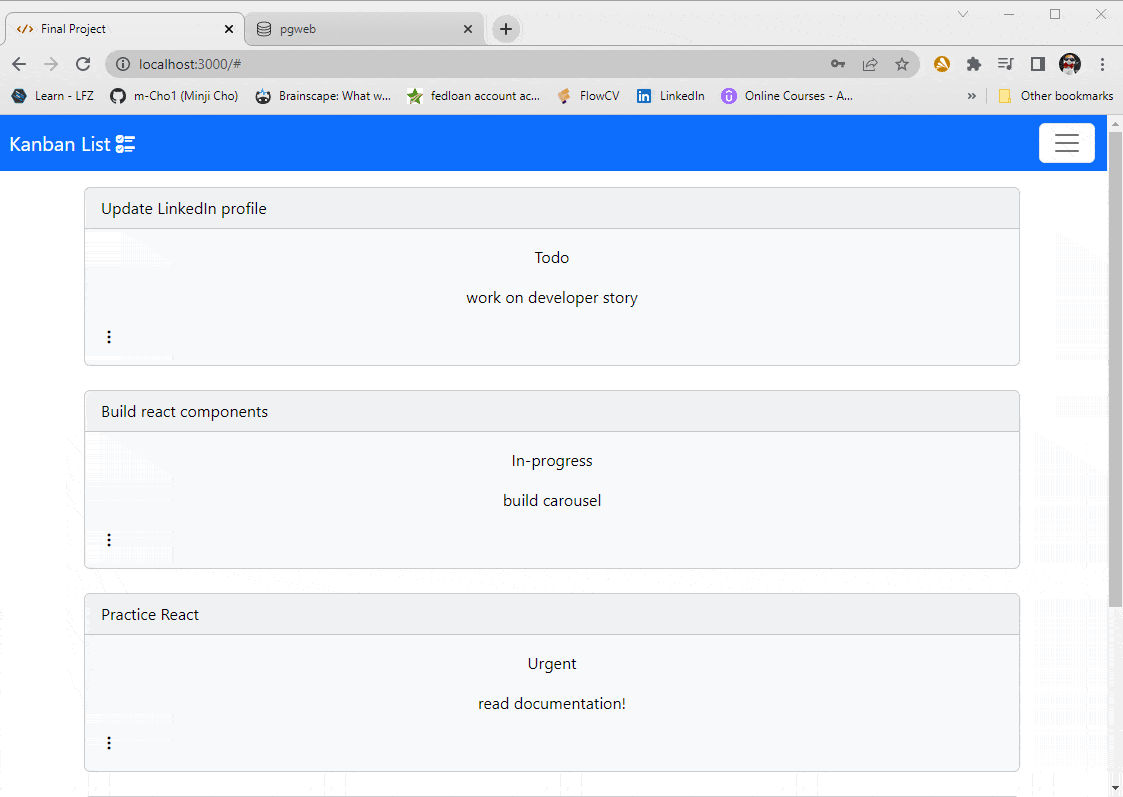Open saved passwords key icon
This screenshot has width=1123, height=797.
pos(837,64)
